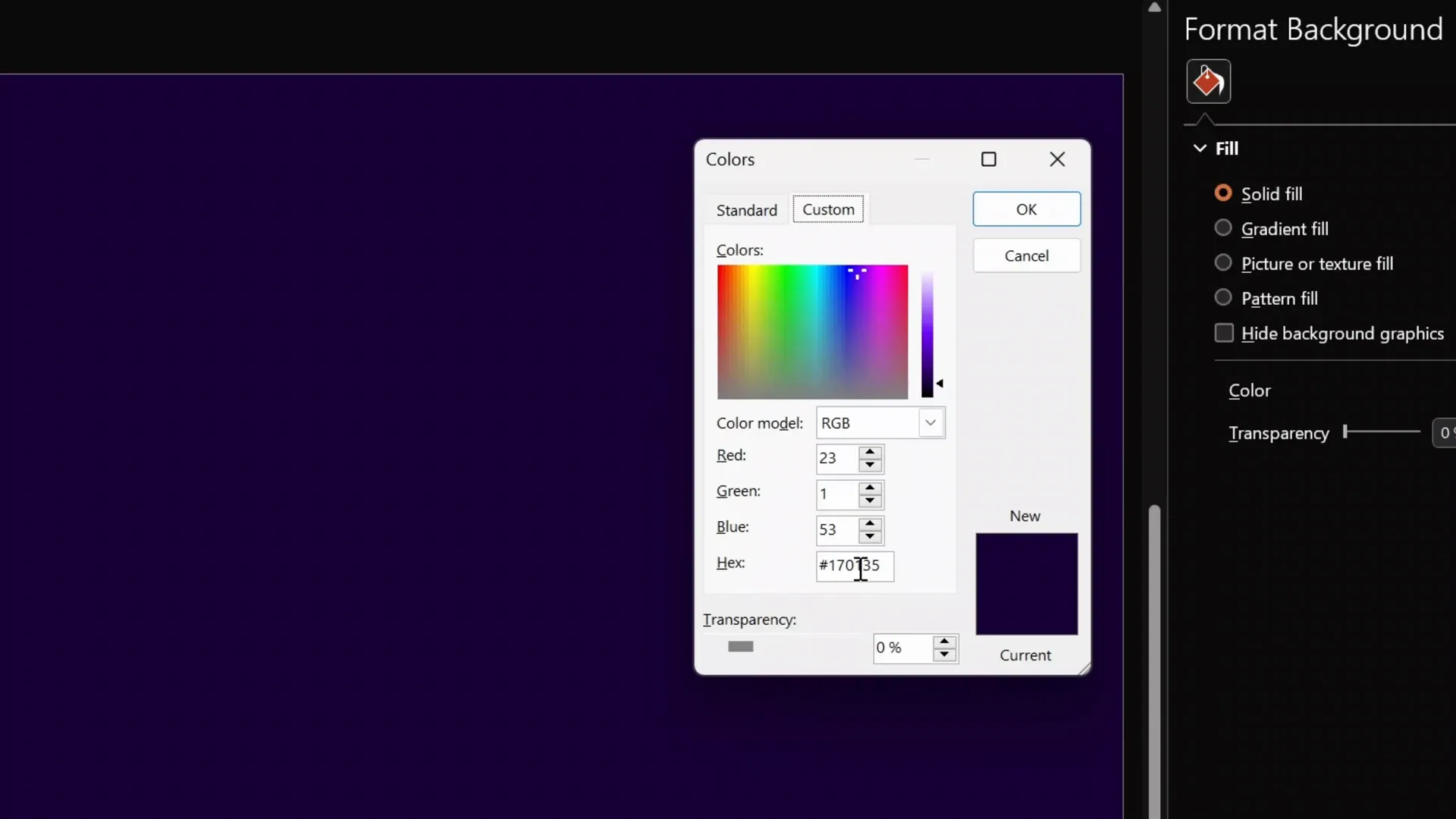1456x819 pixels.
Task: Switch to the Standard tab
Action: tap(747, 210)
